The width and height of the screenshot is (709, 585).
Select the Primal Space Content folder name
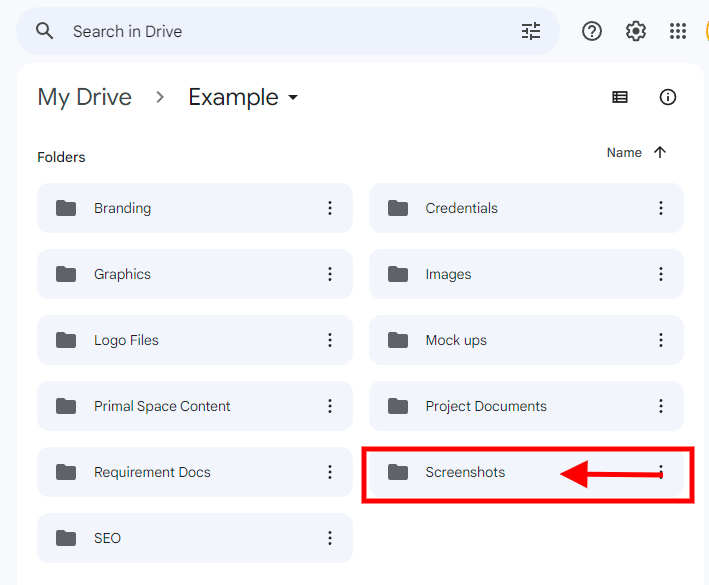tap(162, 406)
